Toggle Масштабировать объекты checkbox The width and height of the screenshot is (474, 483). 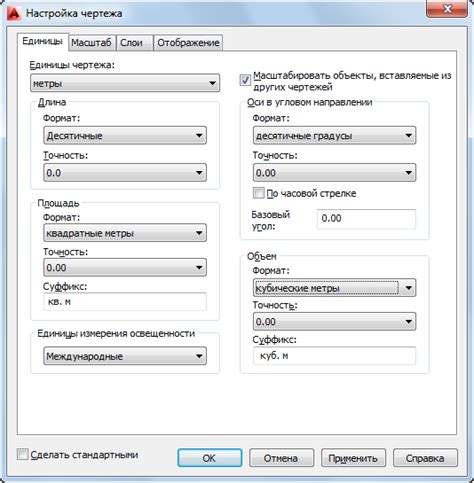(245, 80)
